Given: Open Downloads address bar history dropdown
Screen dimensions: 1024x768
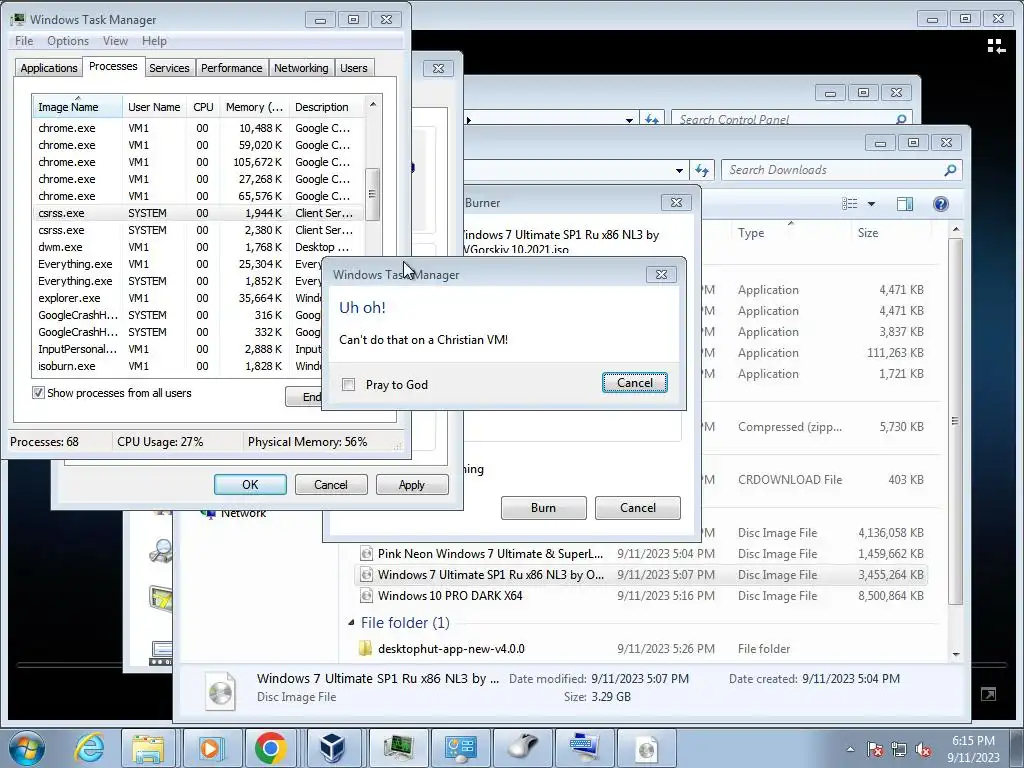Looking at the screenshot, I should point(679,170).
